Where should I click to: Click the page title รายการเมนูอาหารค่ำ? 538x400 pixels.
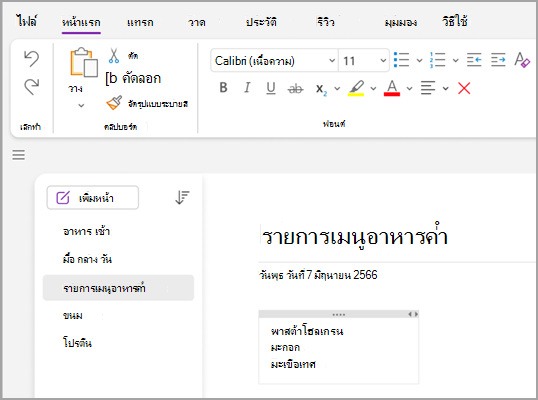pos(355,237)
